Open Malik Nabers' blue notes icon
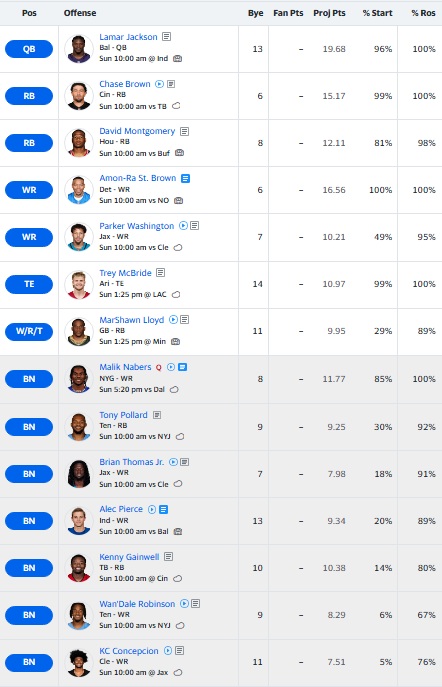The height and width of the screenshot is (687, 442). [183, 367]
